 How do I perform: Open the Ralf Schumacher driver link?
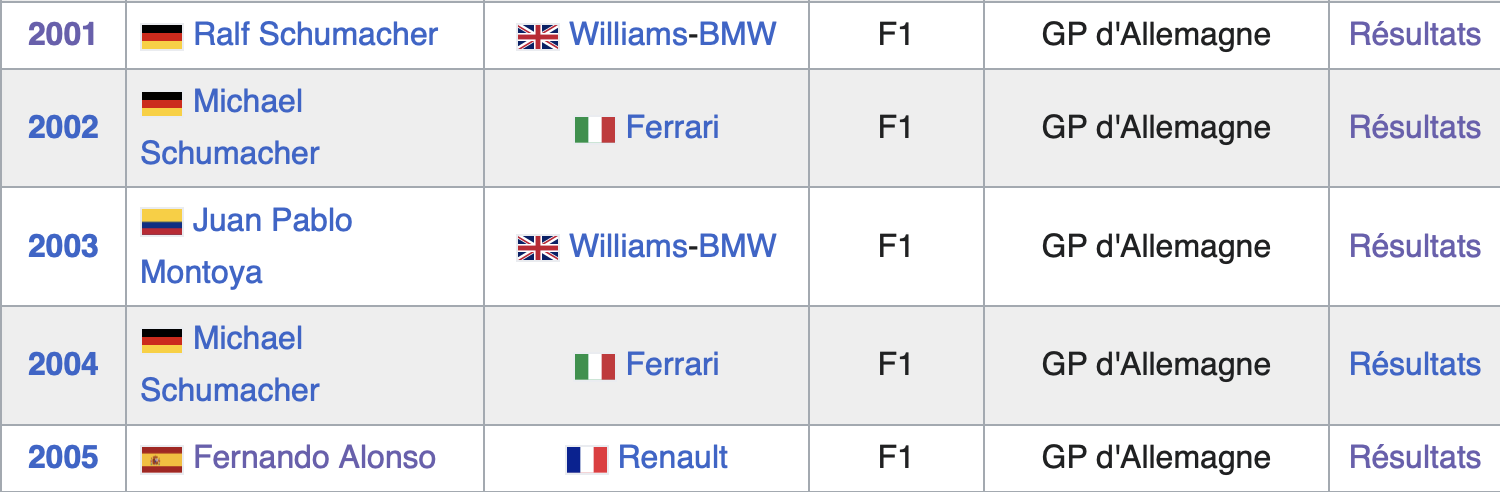315,34
